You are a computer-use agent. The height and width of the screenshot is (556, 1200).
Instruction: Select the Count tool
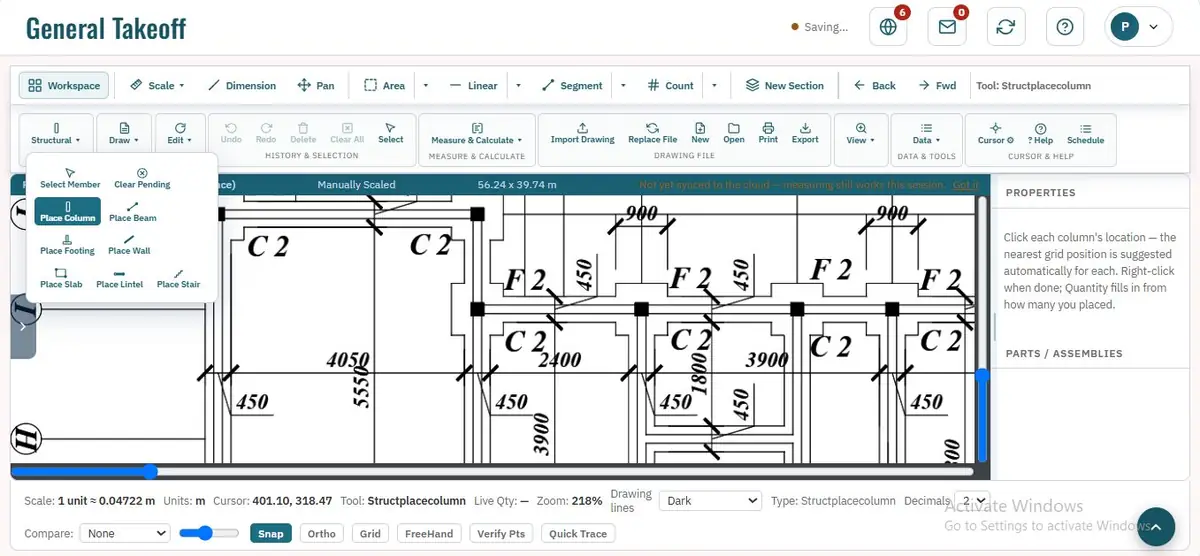click(670, 86)
